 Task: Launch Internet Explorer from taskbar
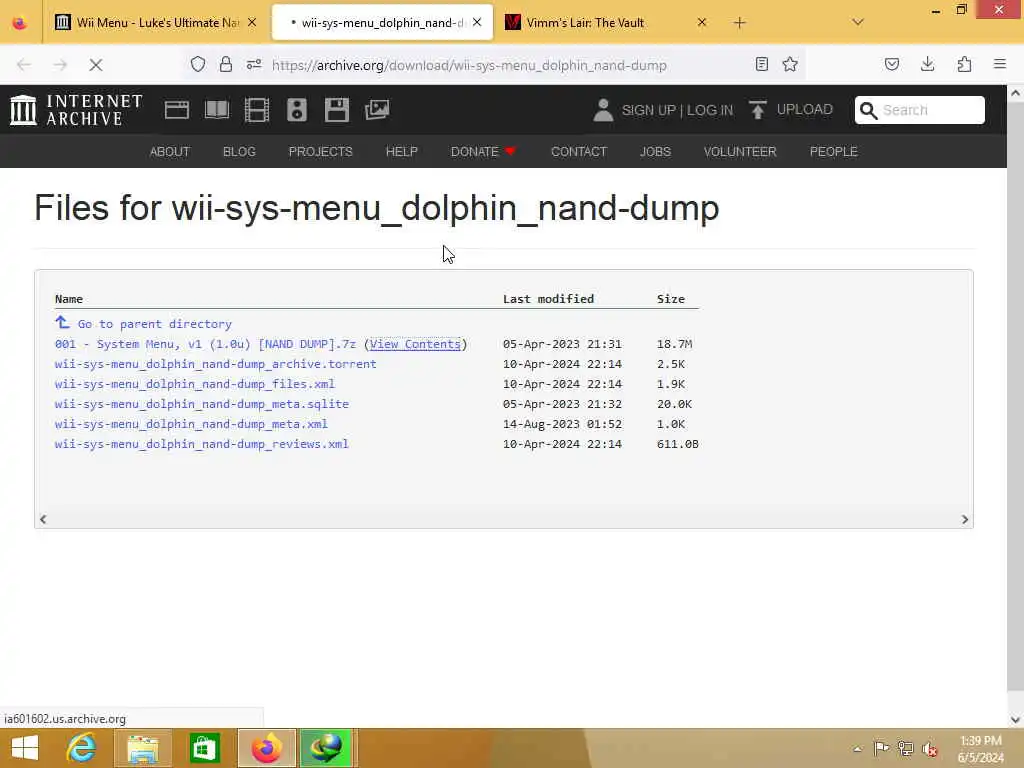coord(82,748)
